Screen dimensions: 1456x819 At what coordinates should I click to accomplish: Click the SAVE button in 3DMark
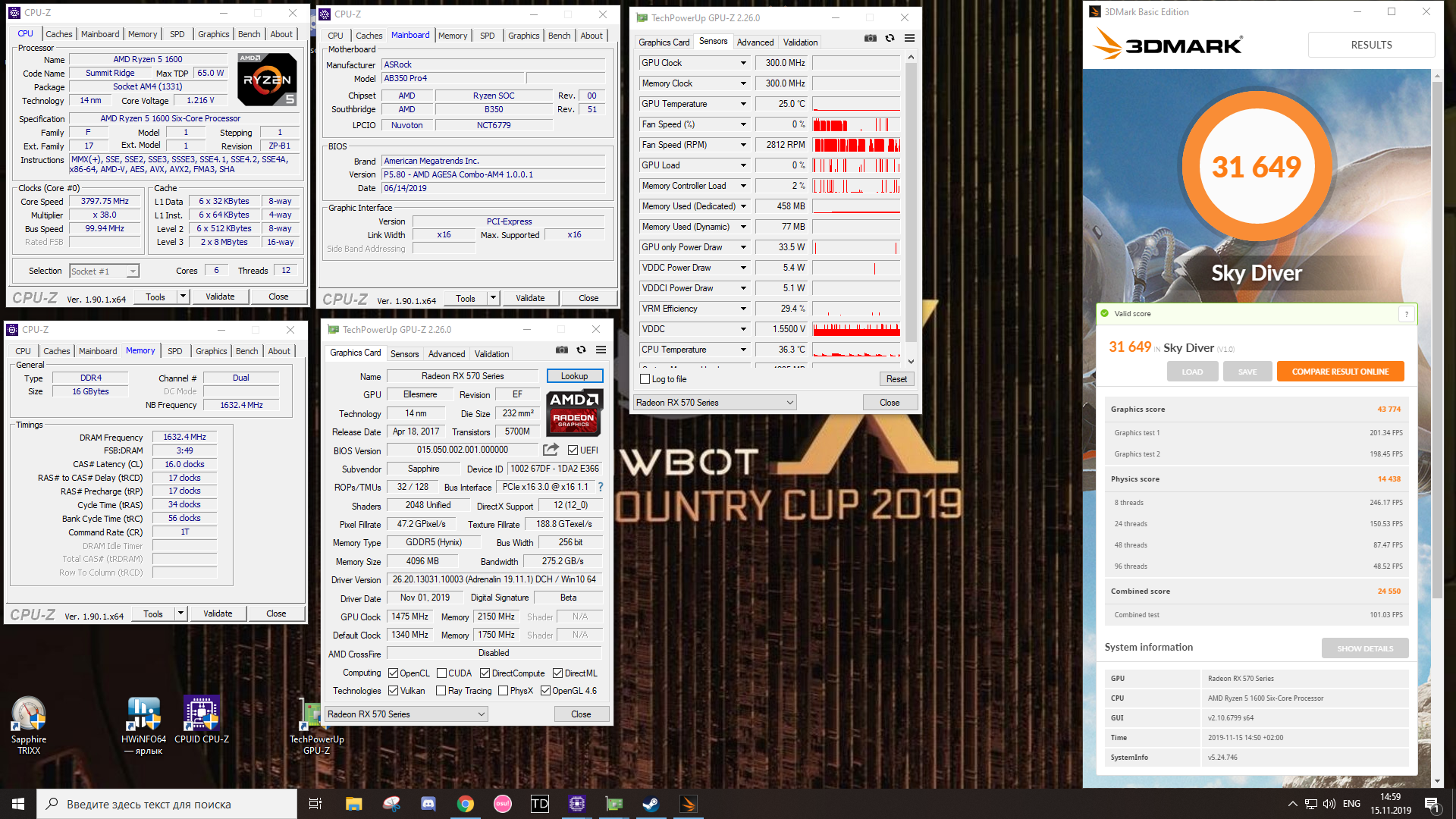pyautogui.click(x=1247, y=372)
